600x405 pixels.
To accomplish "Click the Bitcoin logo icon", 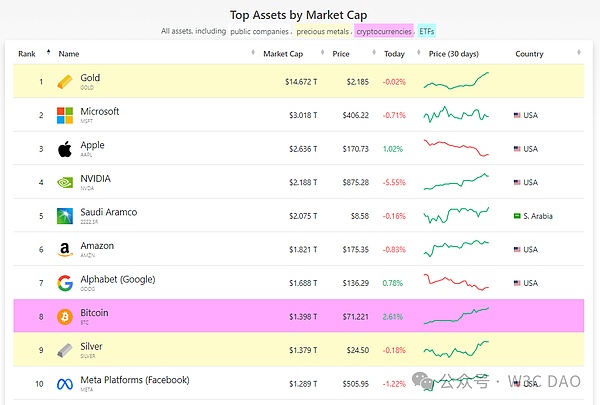I will pos(64,317).
